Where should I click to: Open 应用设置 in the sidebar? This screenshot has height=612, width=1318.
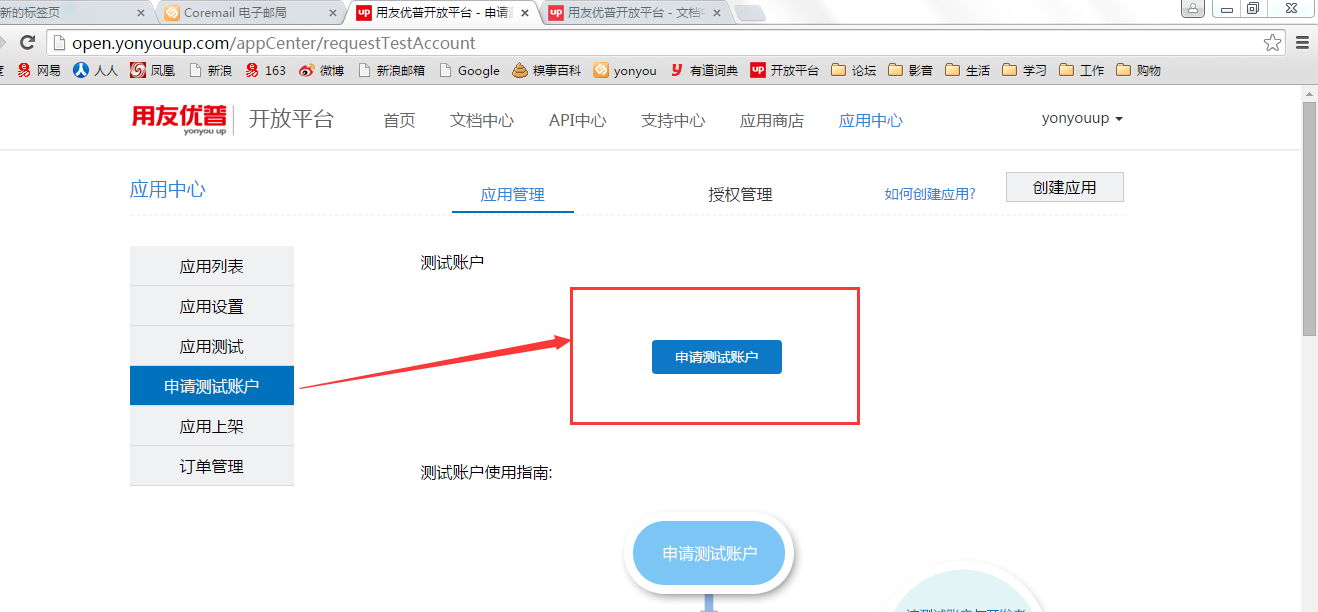click(x=212, y=306)
